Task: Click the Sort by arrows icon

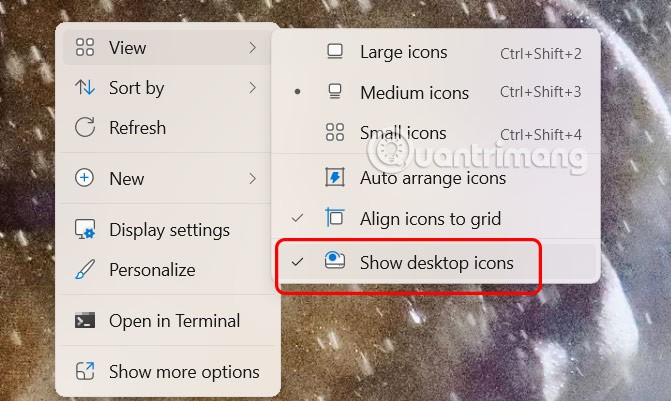Action: (x=85, y=88)
